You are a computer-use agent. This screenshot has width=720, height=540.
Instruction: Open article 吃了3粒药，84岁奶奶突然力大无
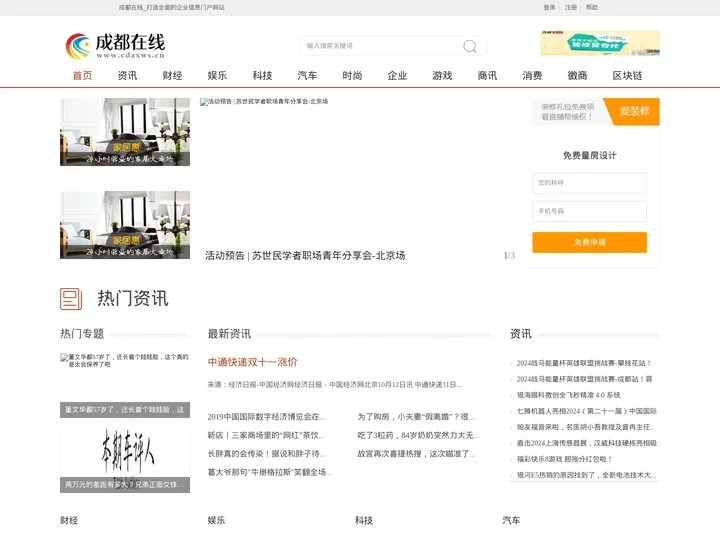418,435
